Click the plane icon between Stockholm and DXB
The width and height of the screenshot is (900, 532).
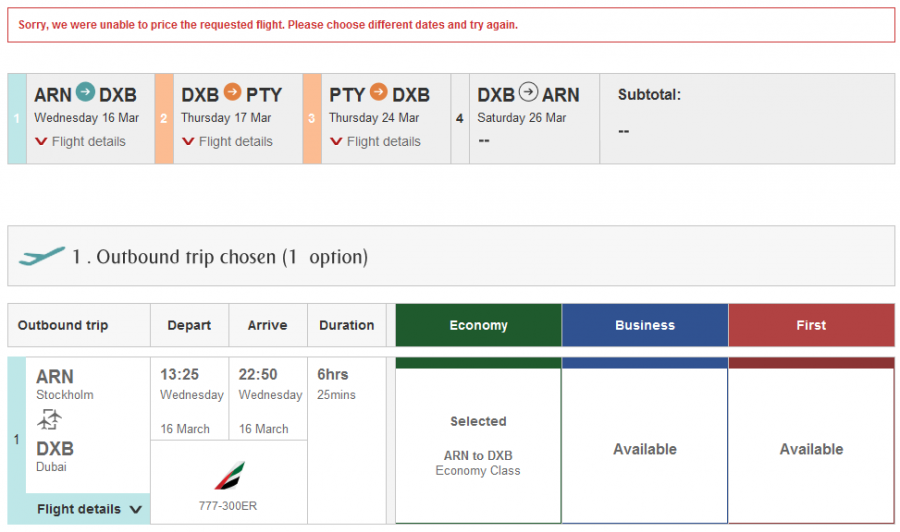tap(50, 420)
